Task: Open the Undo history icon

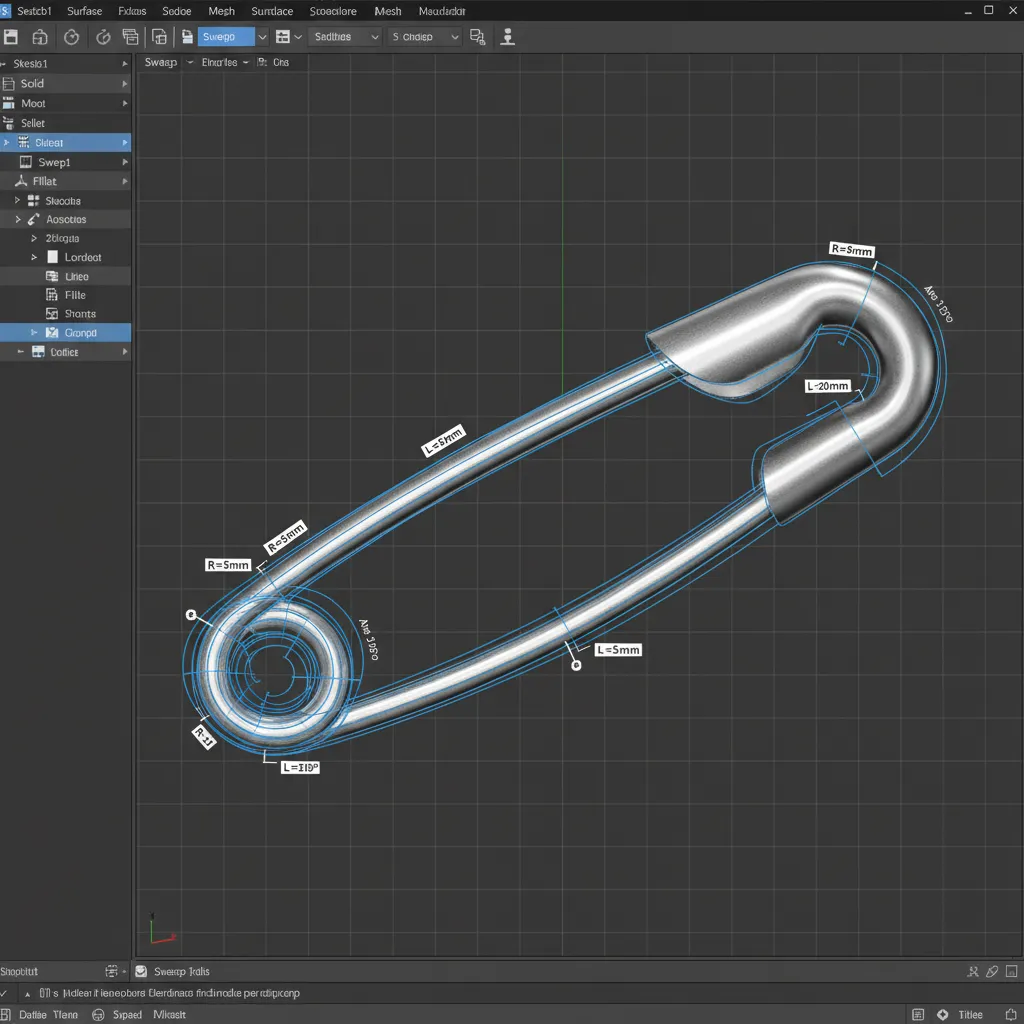Action: pos(71,36)
